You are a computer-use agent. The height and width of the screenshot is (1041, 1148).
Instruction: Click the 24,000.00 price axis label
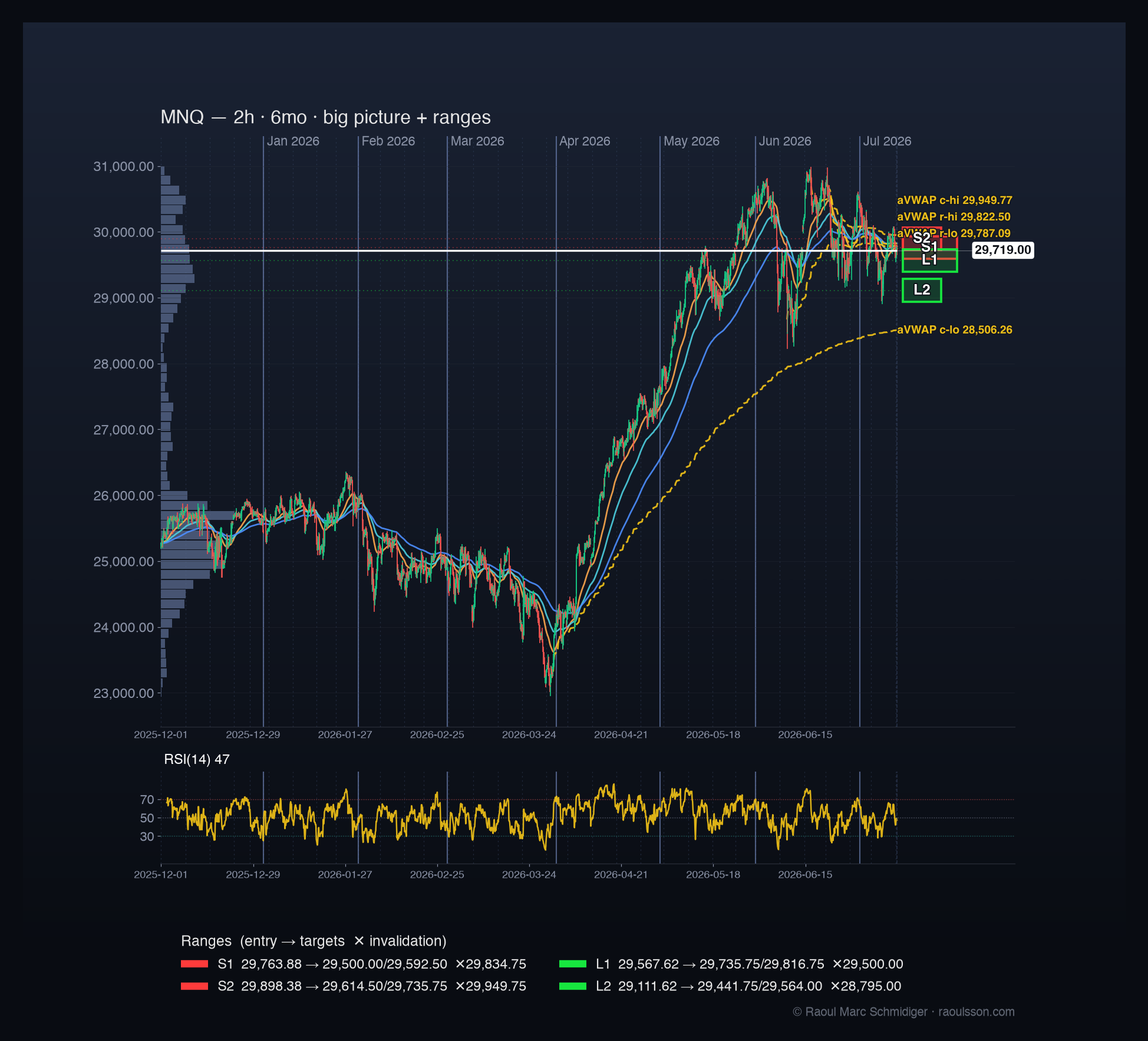tap(124, 627)
